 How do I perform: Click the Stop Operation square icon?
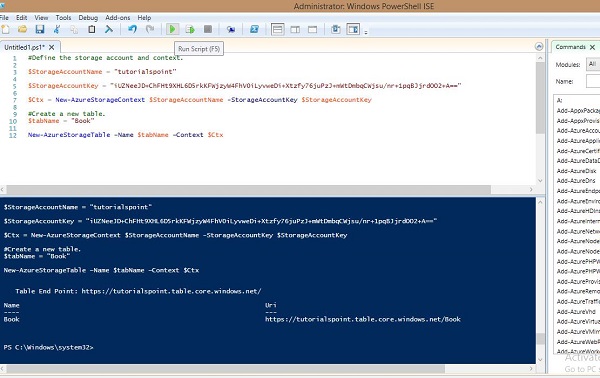[208, 29]
